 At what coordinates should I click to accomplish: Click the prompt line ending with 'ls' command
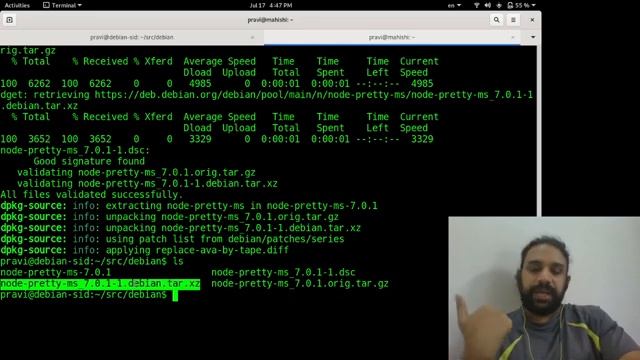pyautogui.click(x=92, y=261)
